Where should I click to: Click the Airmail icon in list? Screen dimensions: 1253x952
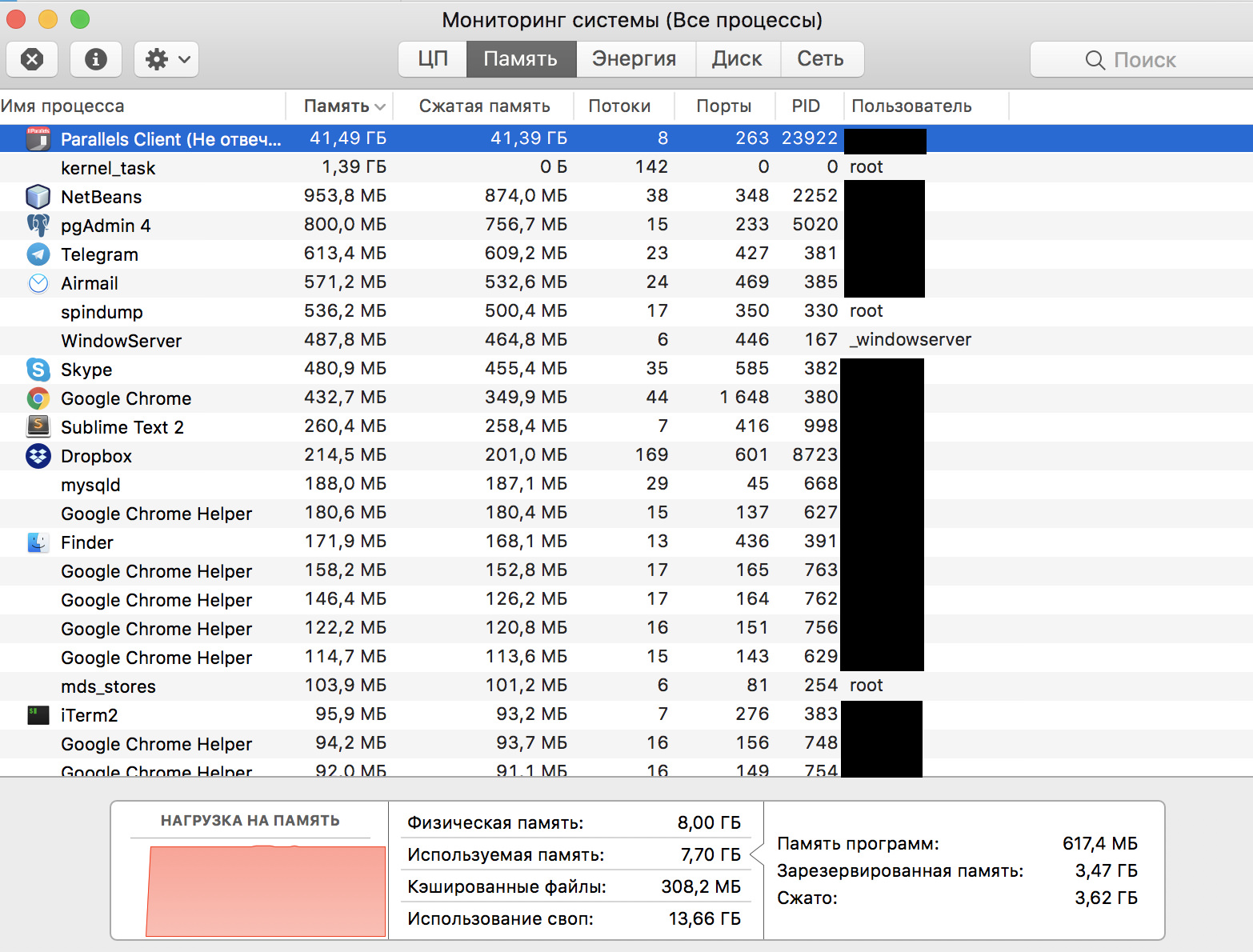click(x=38, y=283)
